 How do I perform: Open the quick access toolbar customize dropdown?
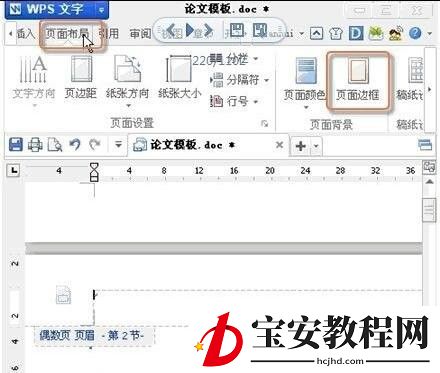118,145
